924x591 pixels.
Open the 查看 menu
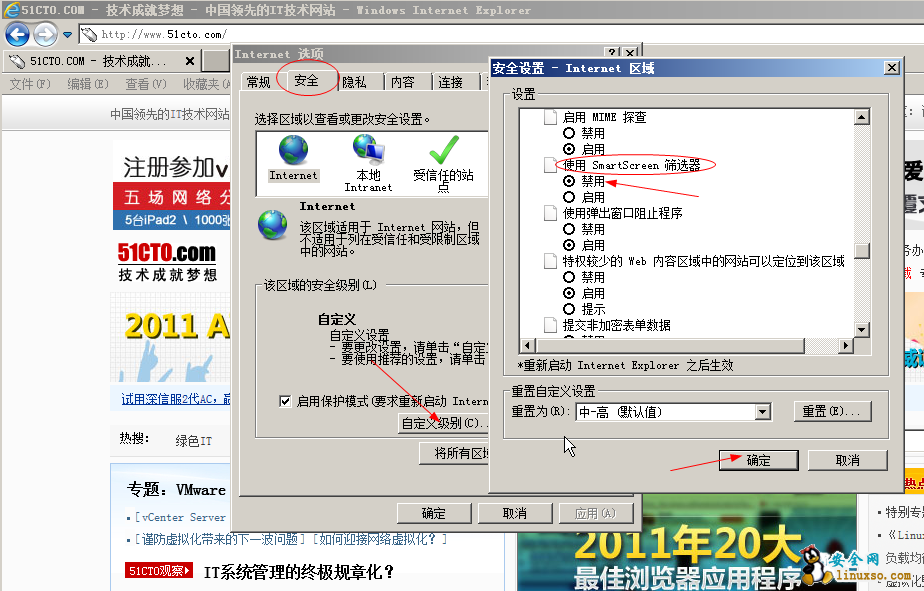tap(142, 83)
